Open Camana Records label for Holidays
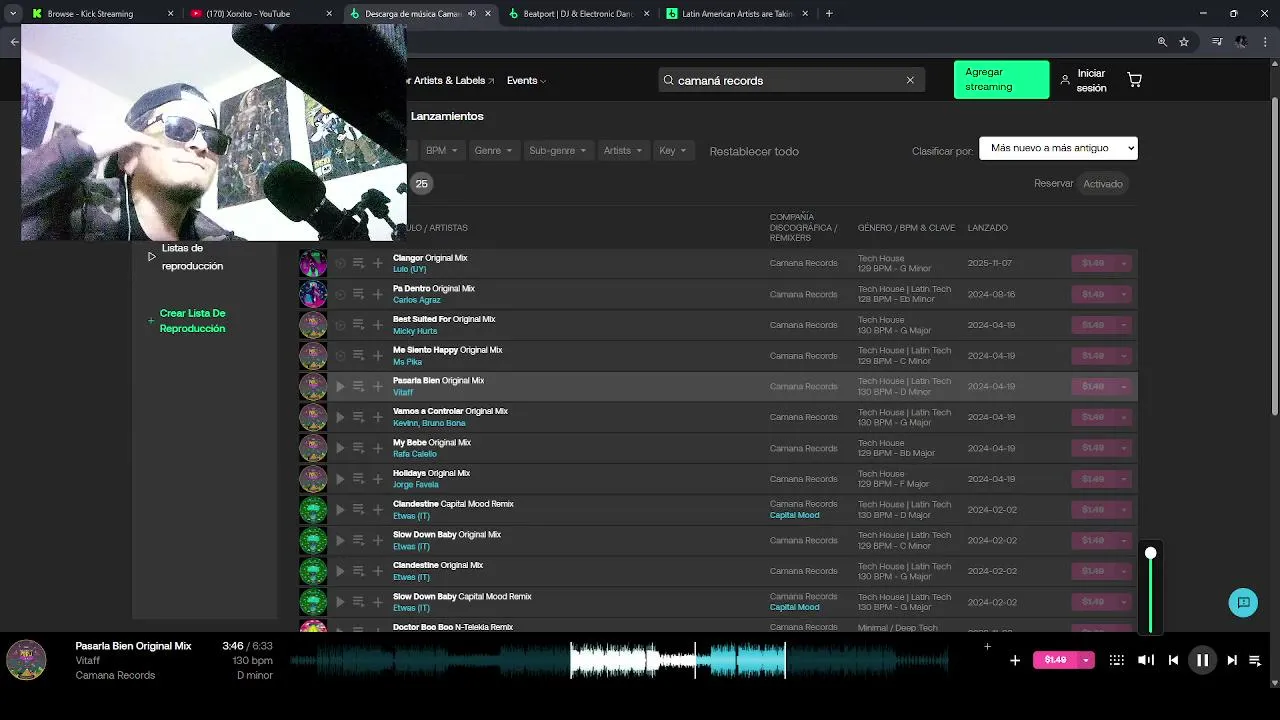The height and width of the screenshot is (720, 1280). pos(803,479)
